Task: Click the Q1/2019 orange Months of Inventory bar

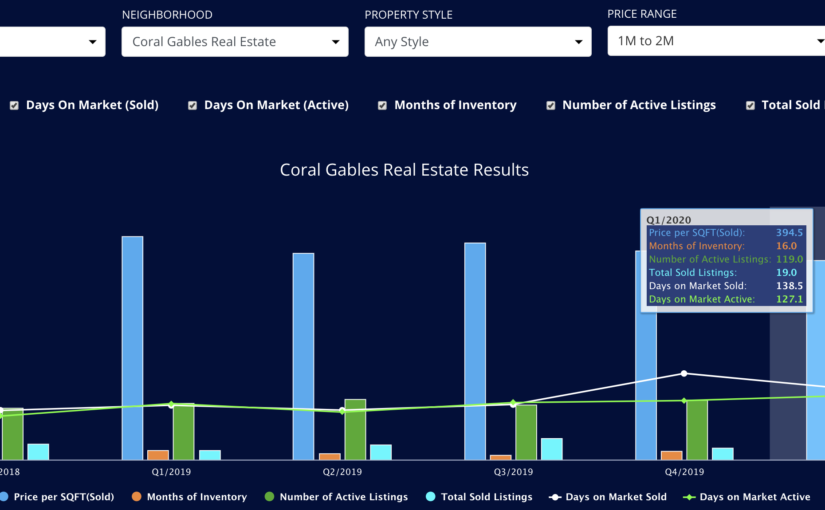Action: click(x=158, y=455)
